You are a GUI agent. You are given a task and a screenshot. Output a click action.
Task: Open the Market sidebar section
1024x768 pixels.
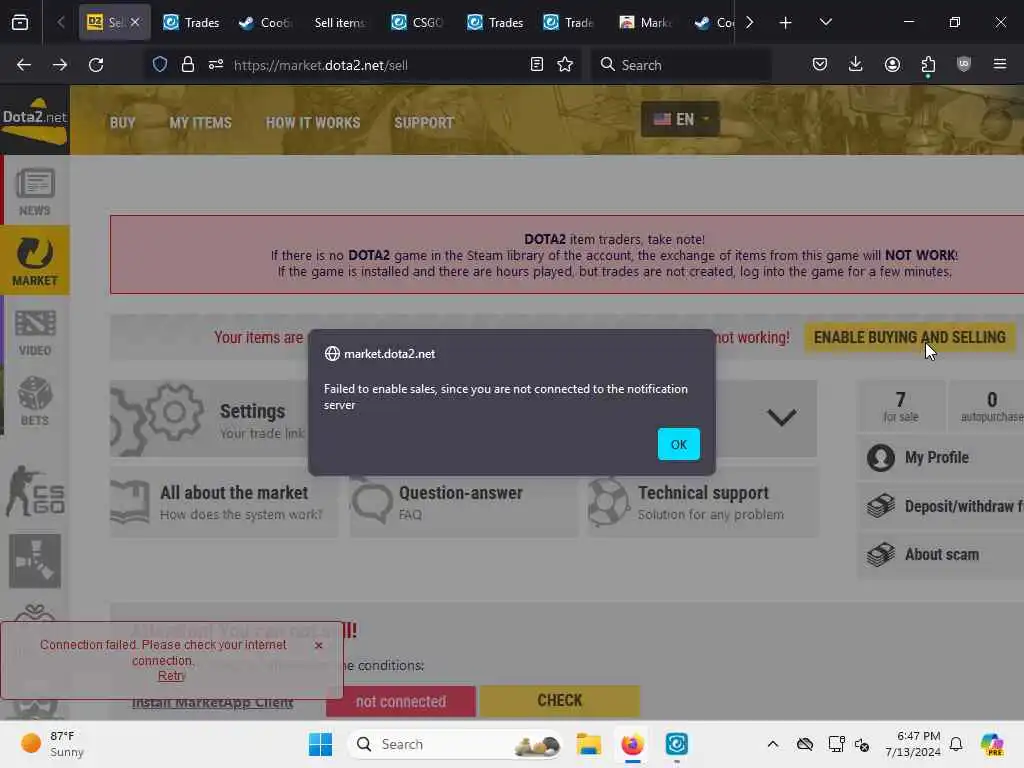tap(35, 261)
